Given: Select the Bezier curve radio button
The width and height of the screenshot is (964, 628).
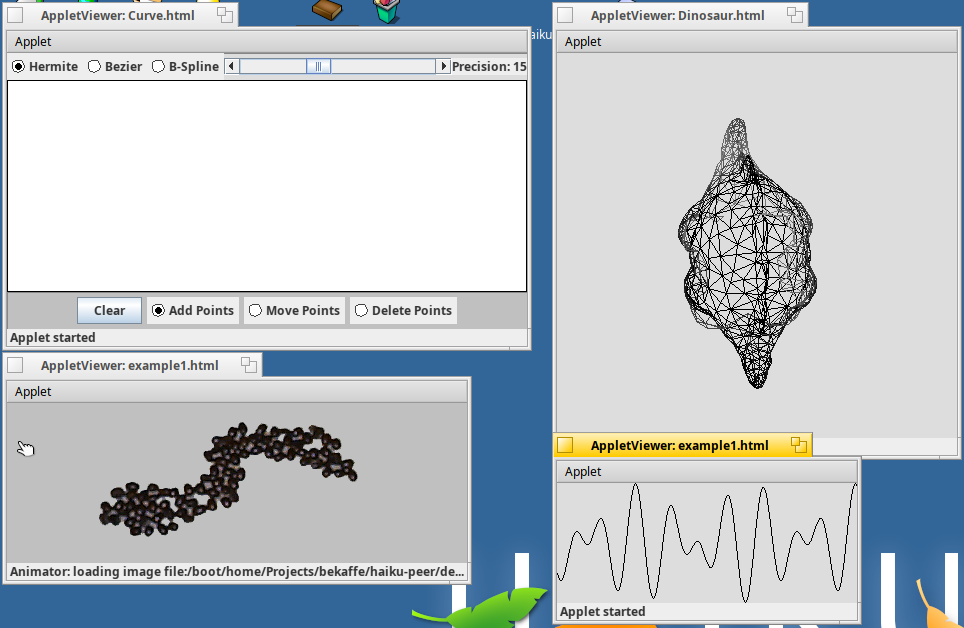Looking at the screenshot, I should coord(115,66).
